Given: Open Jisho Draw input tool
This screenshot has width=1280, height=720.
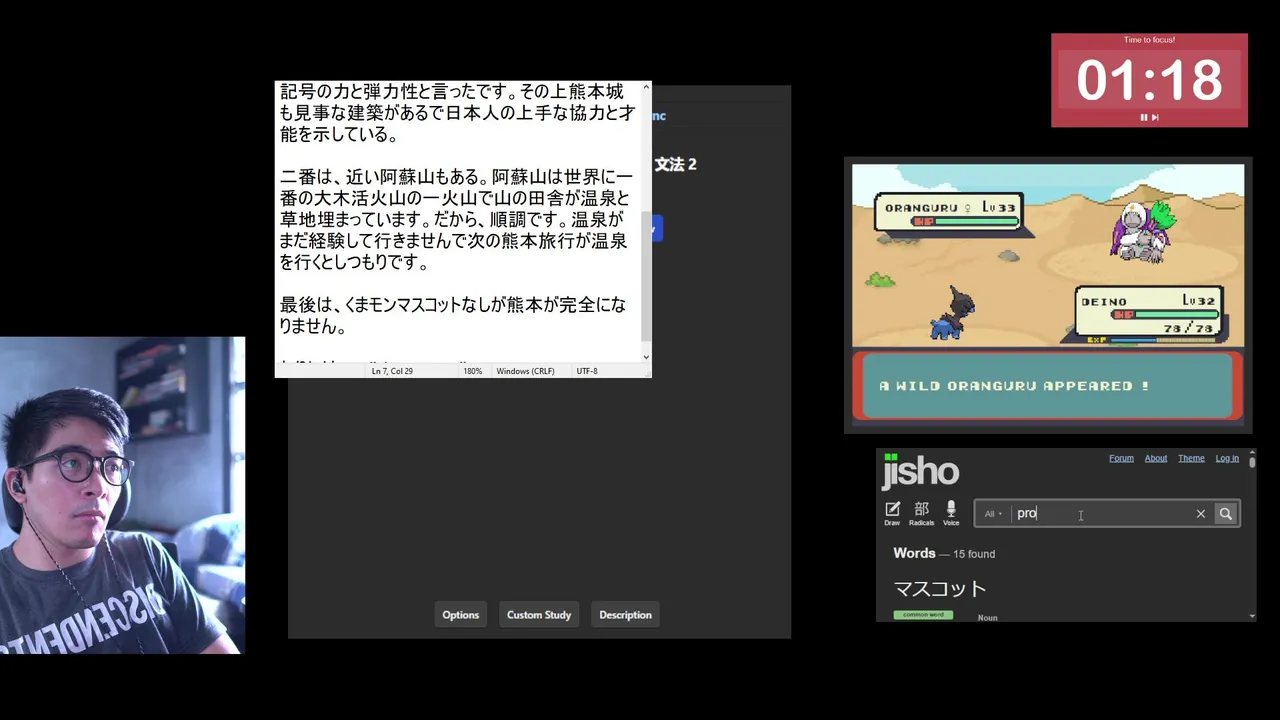Looking at the screenshot, I should pyautogui.click(x=892, y=513).
